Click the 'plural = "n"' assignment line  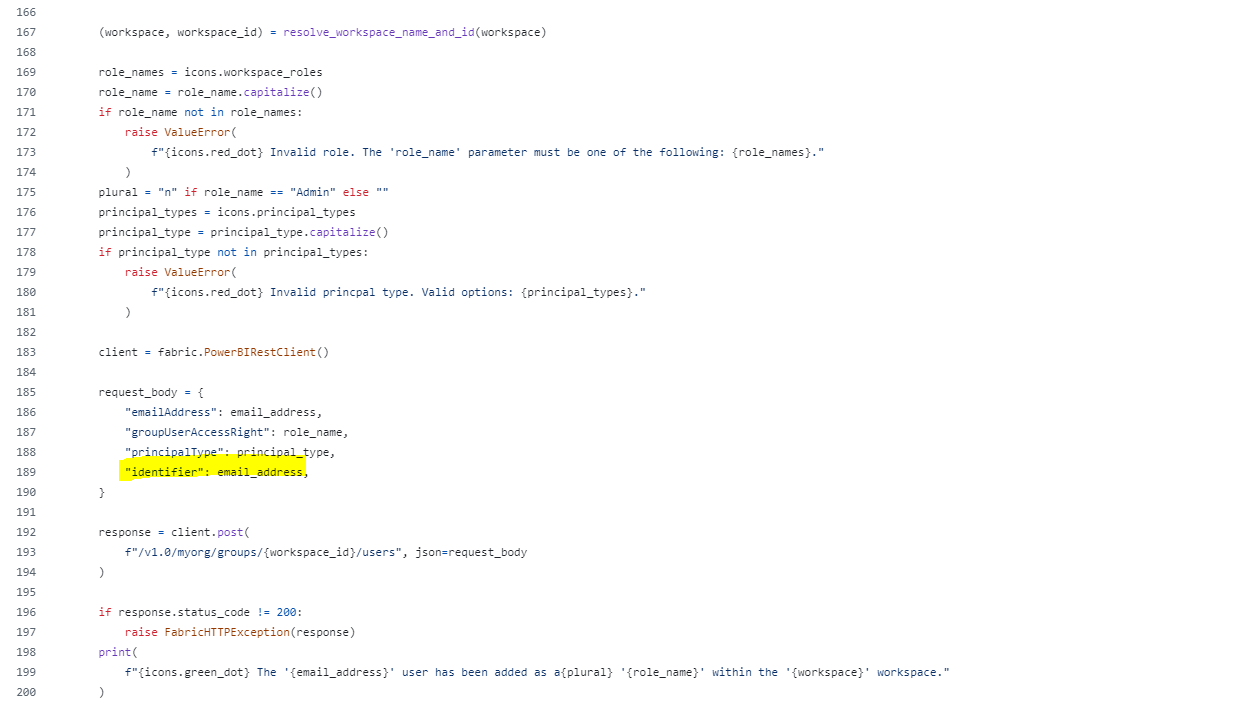243,192
